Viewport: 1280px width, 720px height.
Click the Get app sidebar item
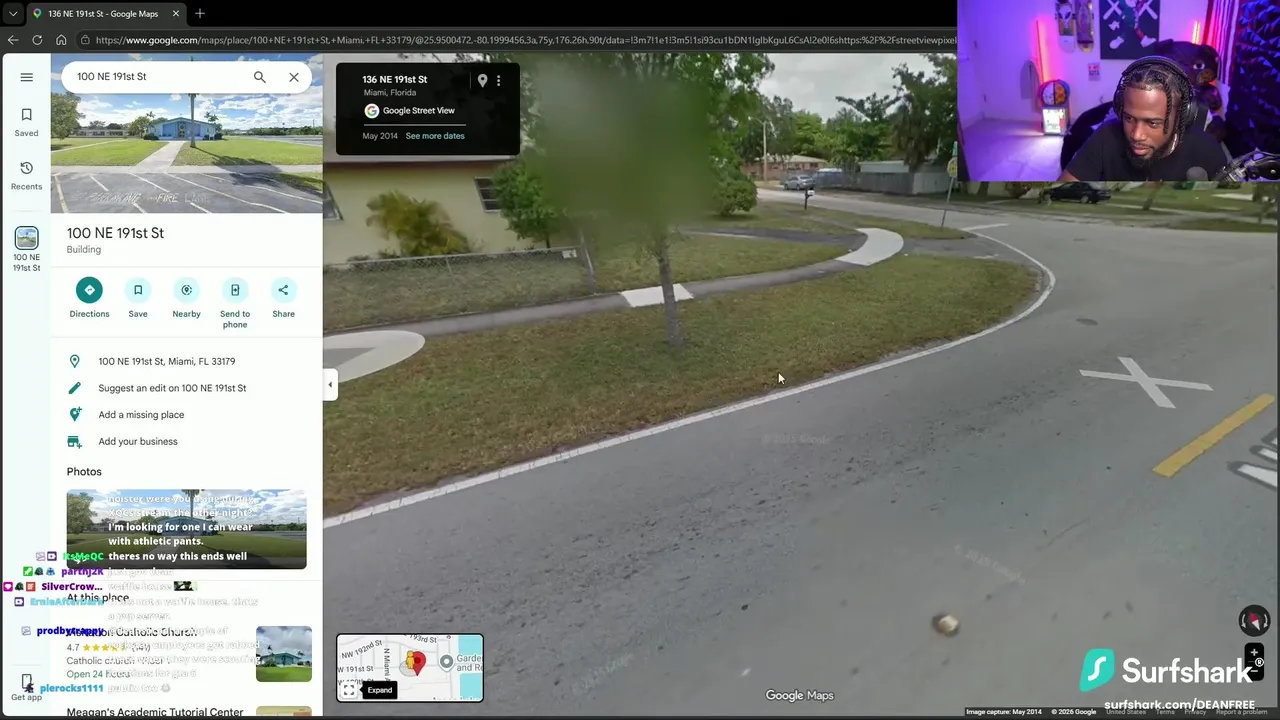tap(27, 688)
